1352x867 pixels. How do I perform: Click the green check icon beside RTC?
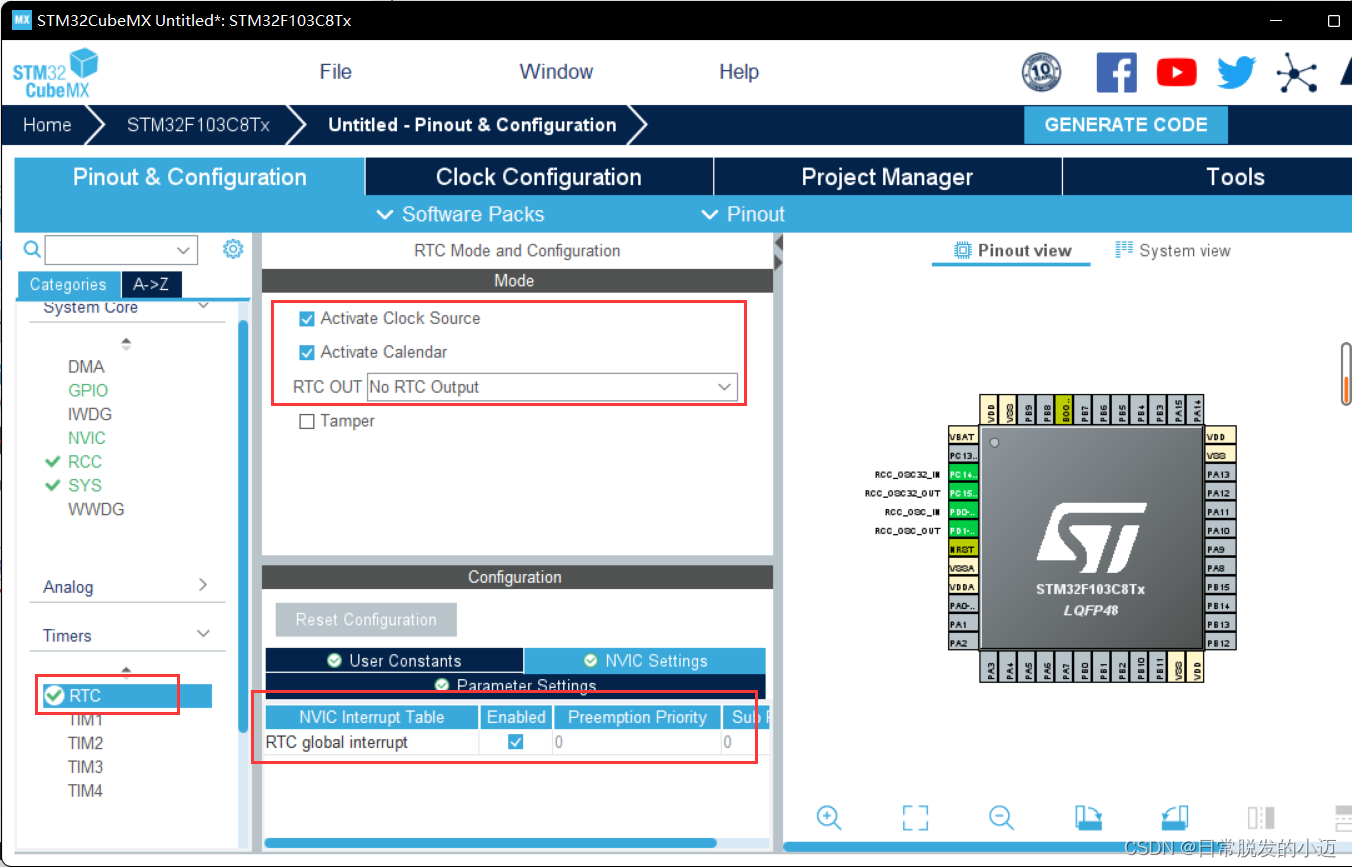[x=54, y=695]
